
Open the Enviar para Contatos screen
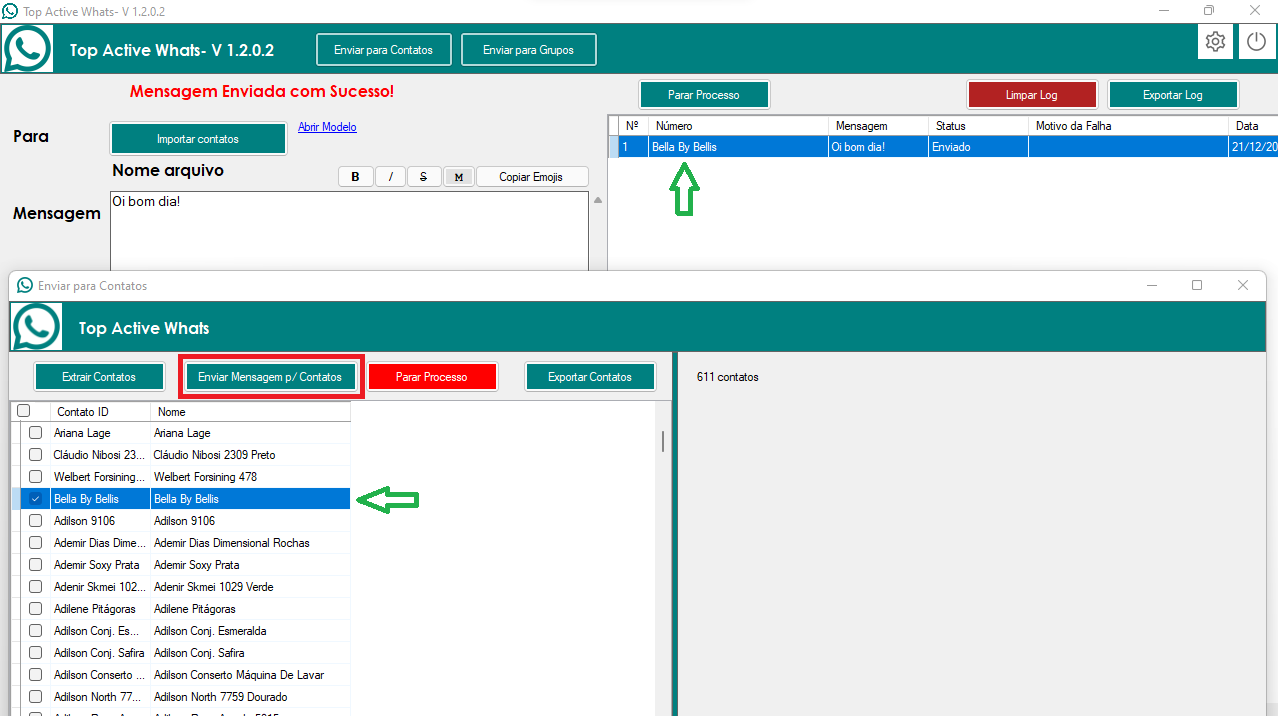pos(384,50)
